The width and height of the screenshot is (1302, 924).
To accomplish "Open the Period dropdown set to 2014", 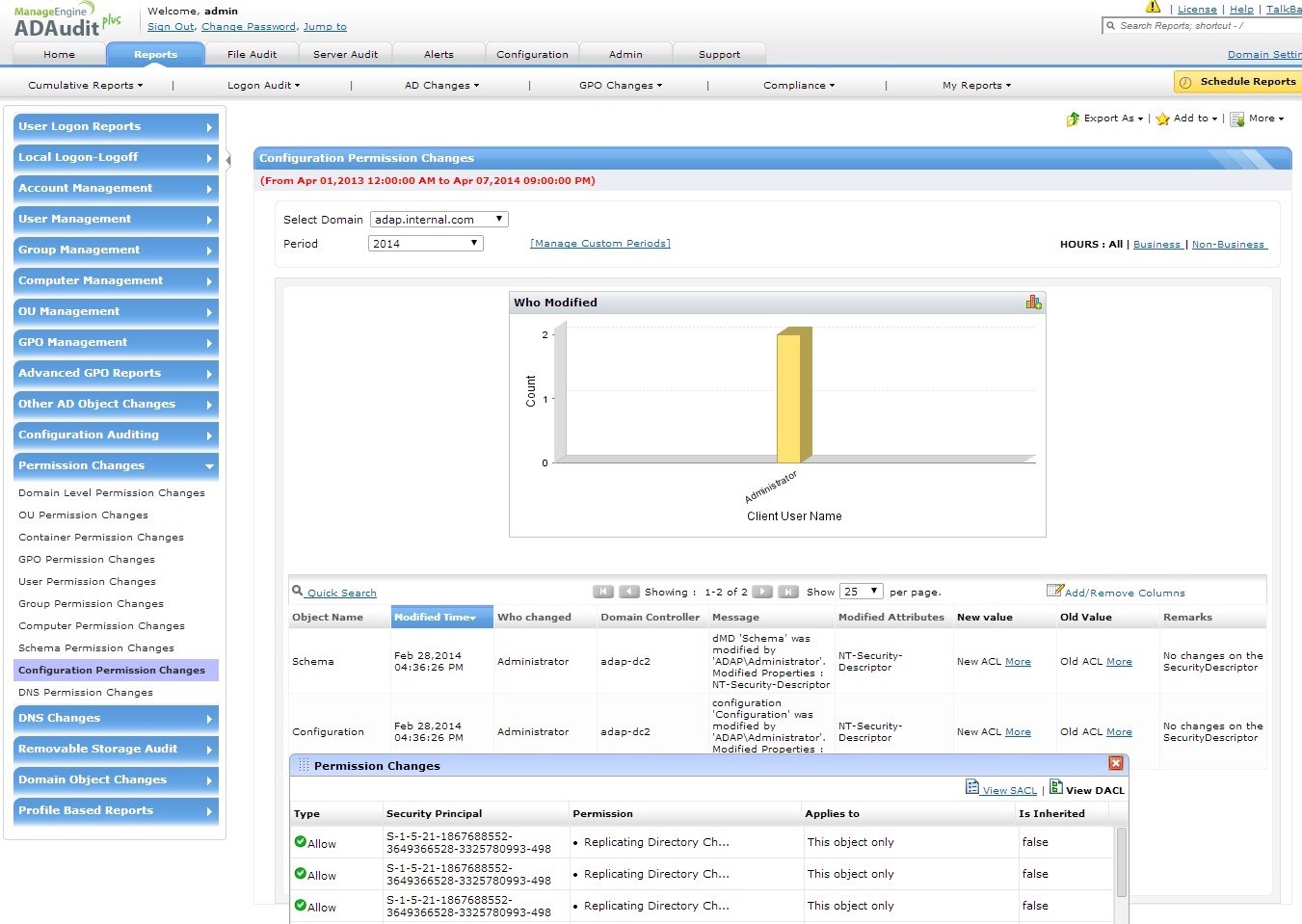I will pos(425,244).
